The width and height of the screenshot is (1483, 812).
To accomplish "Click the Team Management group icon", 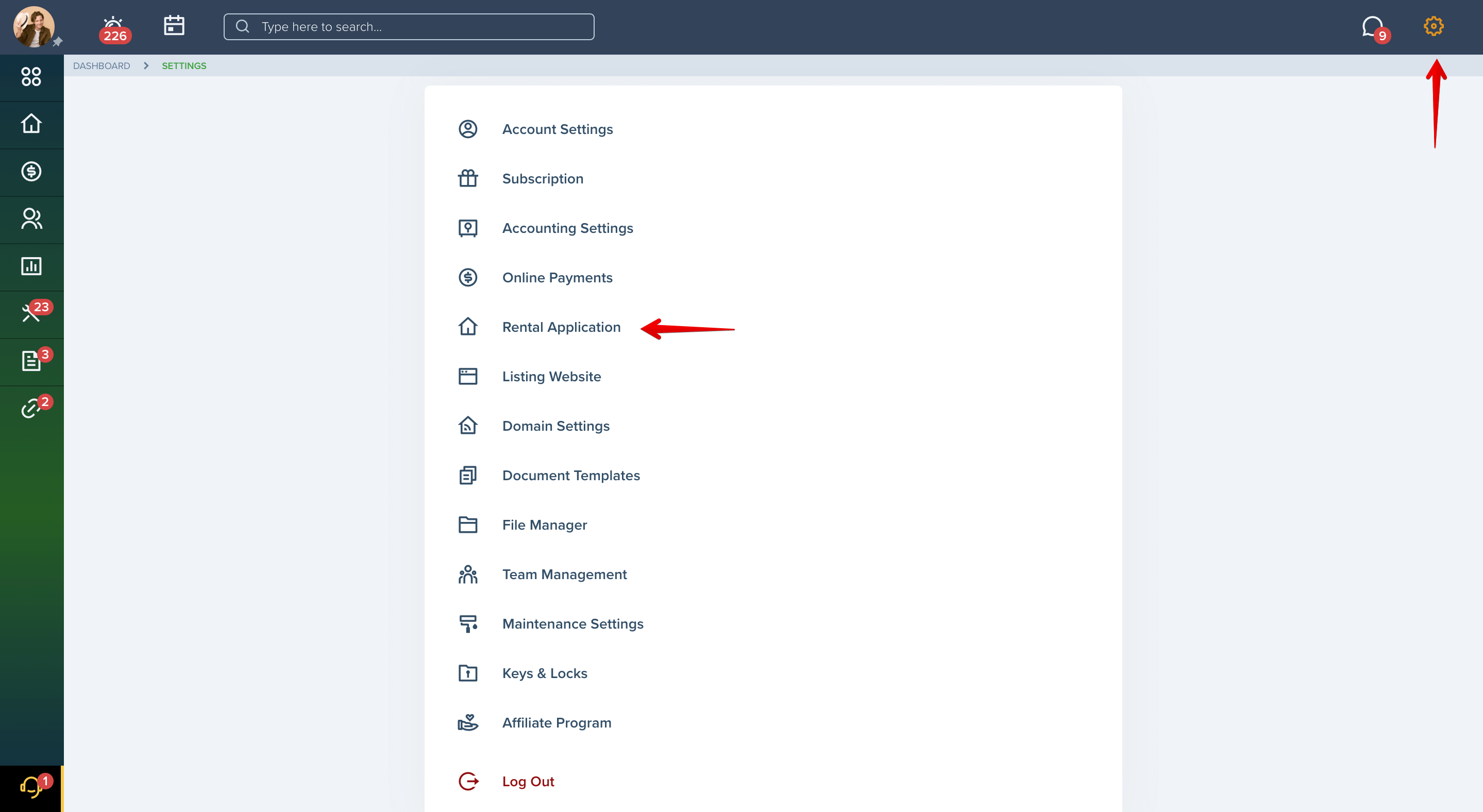I will point(467,574).
